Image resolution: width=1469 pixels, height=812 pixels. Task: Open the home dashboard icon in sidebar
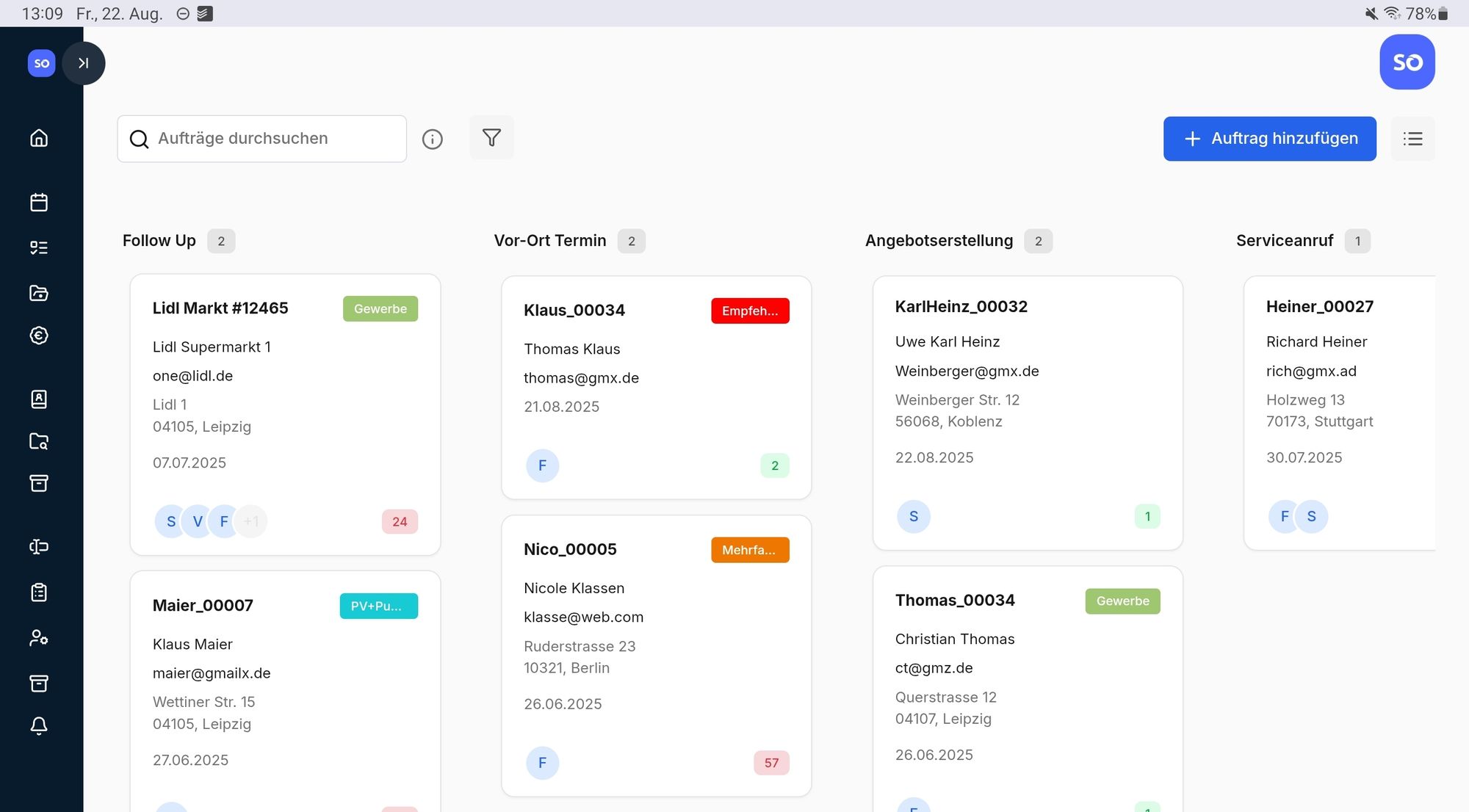[x=39, y=138]
